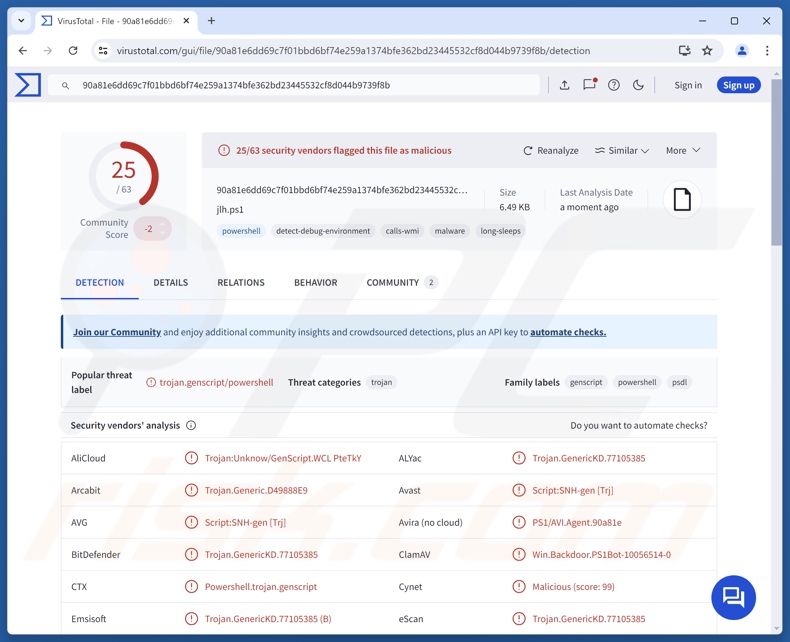
Task: Click the Sign up button
Action: [x=738, y=85]
